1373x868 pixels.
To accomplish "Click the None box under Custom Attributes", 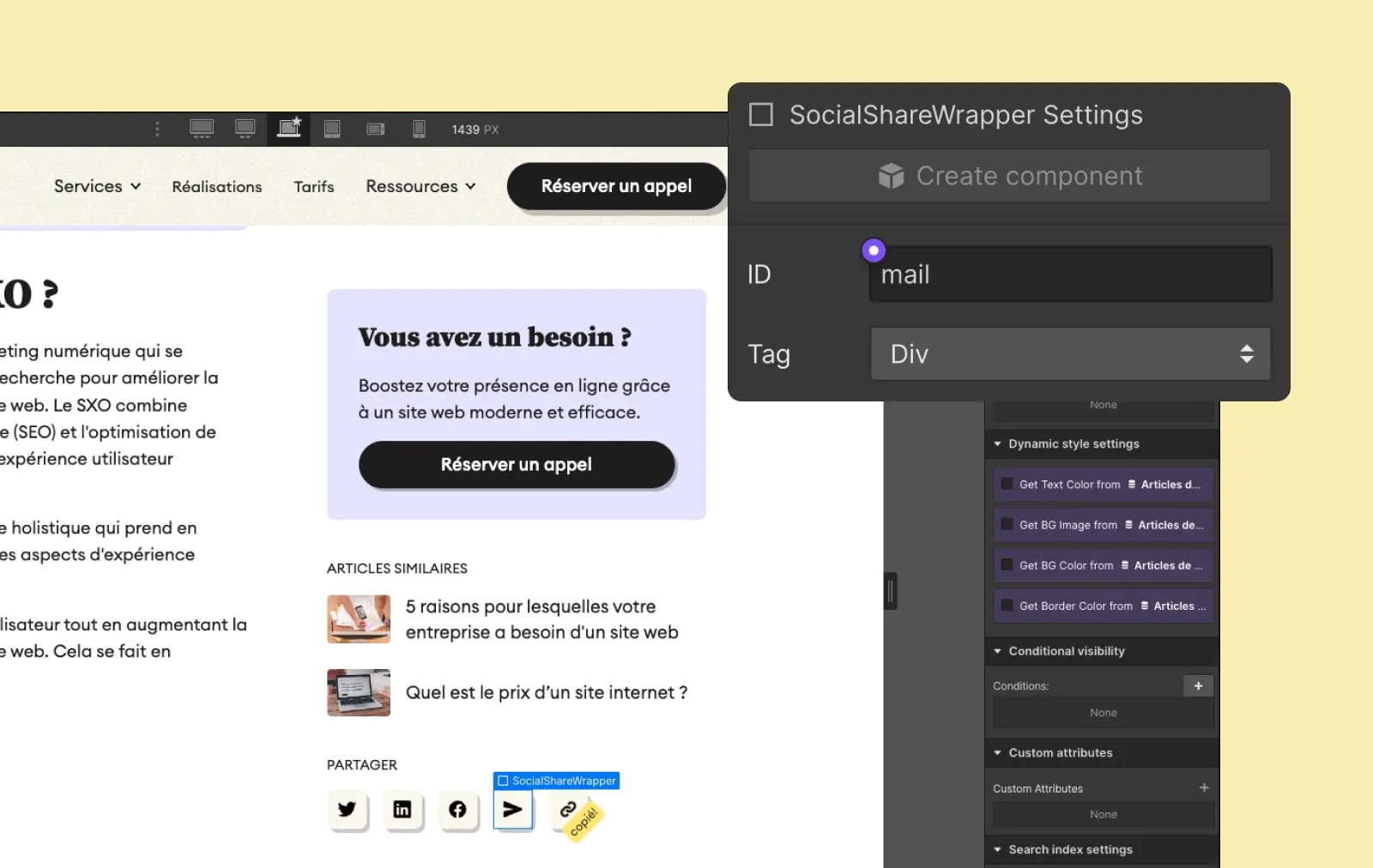I will (x=1104, y=814).
